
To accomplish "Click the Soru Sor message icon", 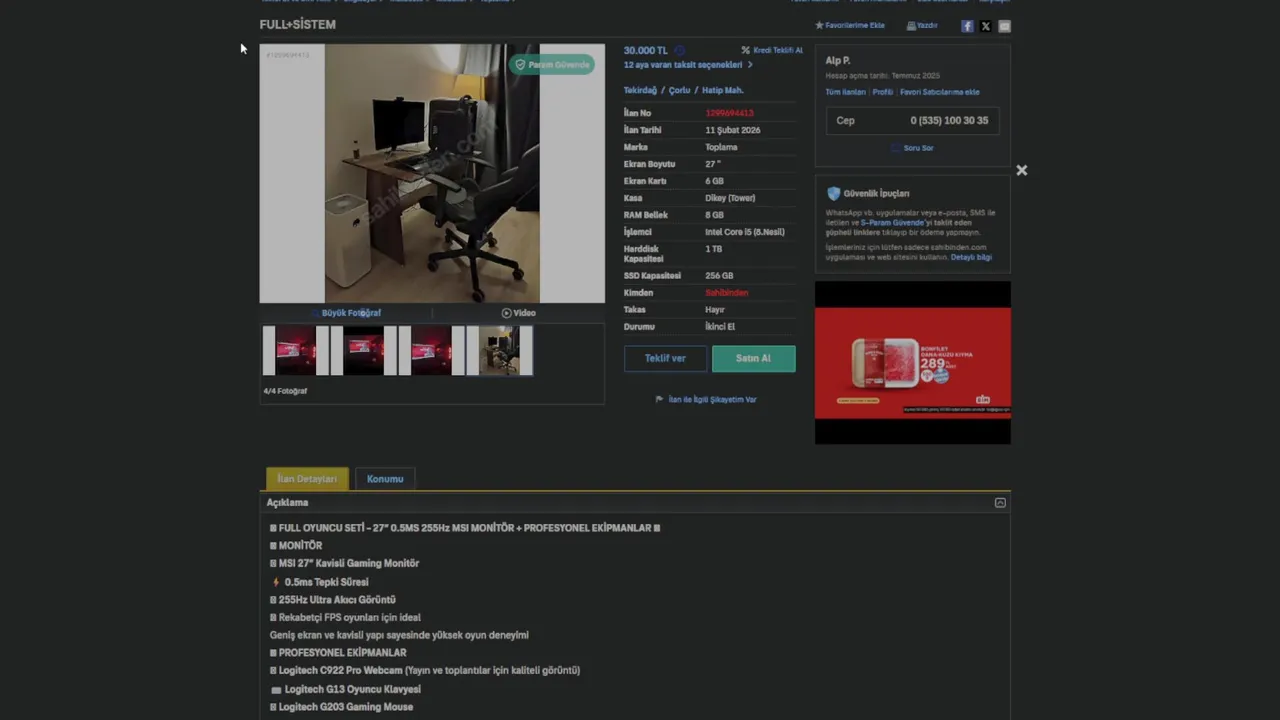I will (895, 148).
